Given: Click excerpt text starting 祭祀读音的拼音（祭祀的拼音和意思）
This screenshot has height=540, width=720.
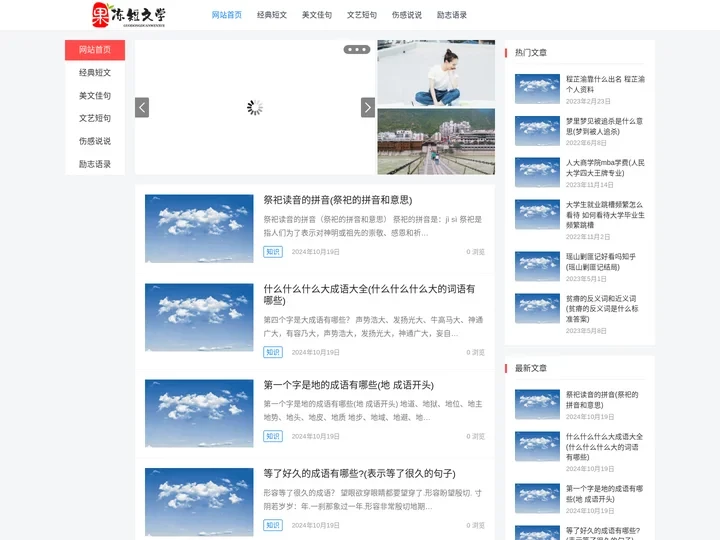Looking at the screenshot, I should (x=372, y=226).
